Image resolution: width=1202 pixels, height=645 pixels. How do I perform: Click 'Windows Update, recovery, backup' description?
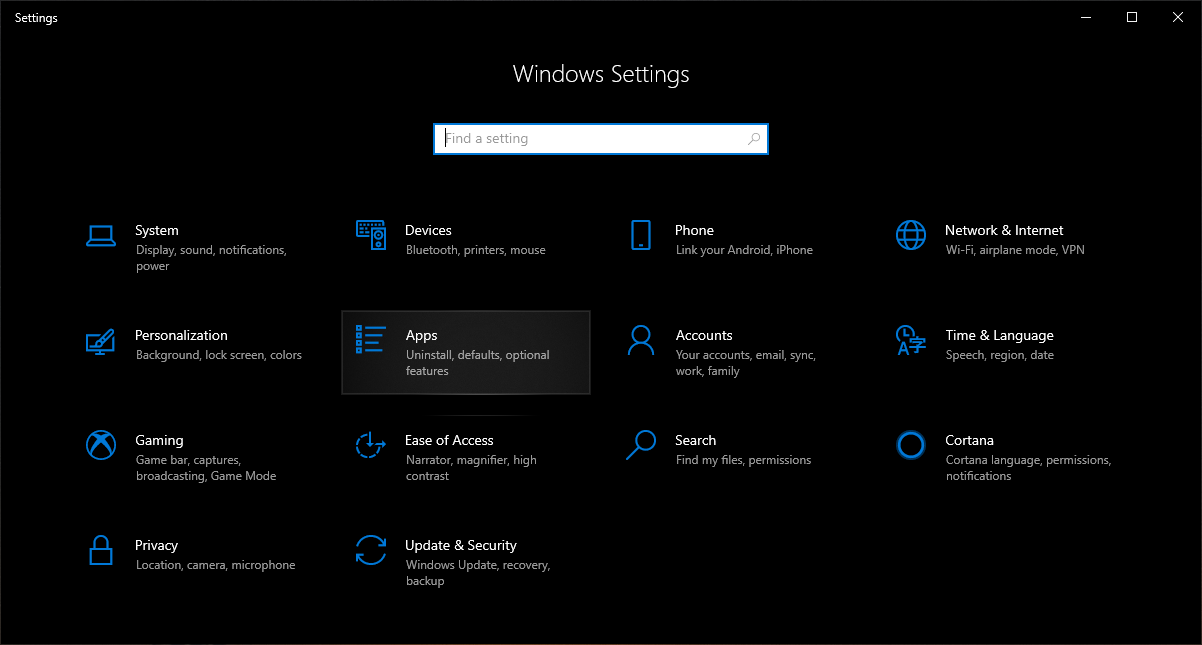[x=478, y=573]
